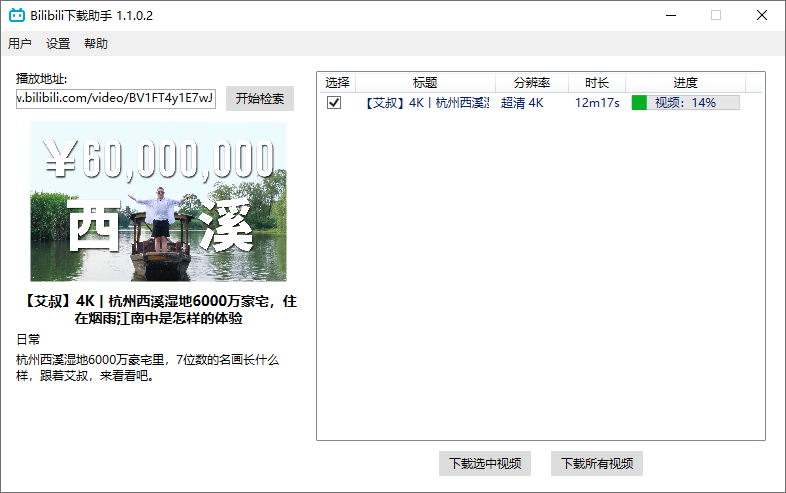786x493 pixels.
Task: Click the 分辨率 column header
Action: [x=532, y=83]
